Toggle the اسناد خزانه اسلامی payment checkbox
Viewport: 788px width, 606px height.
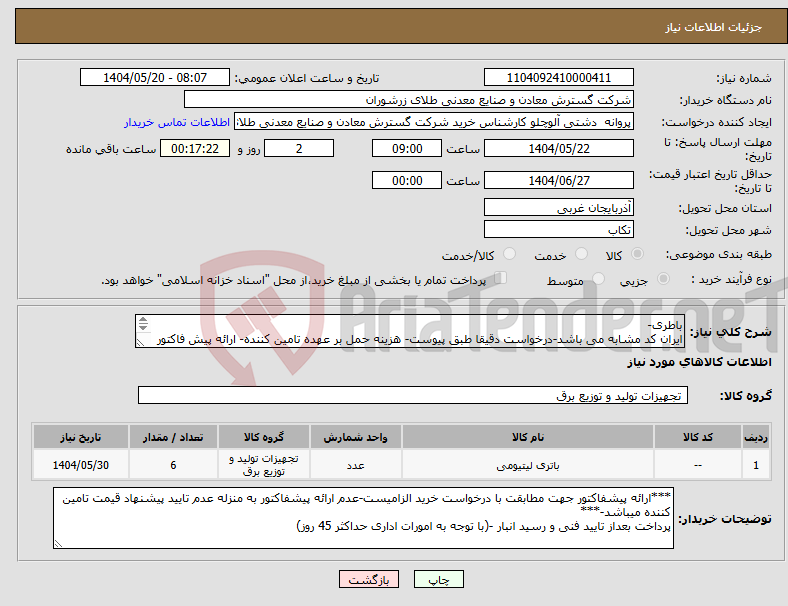[x=500, y=278]
